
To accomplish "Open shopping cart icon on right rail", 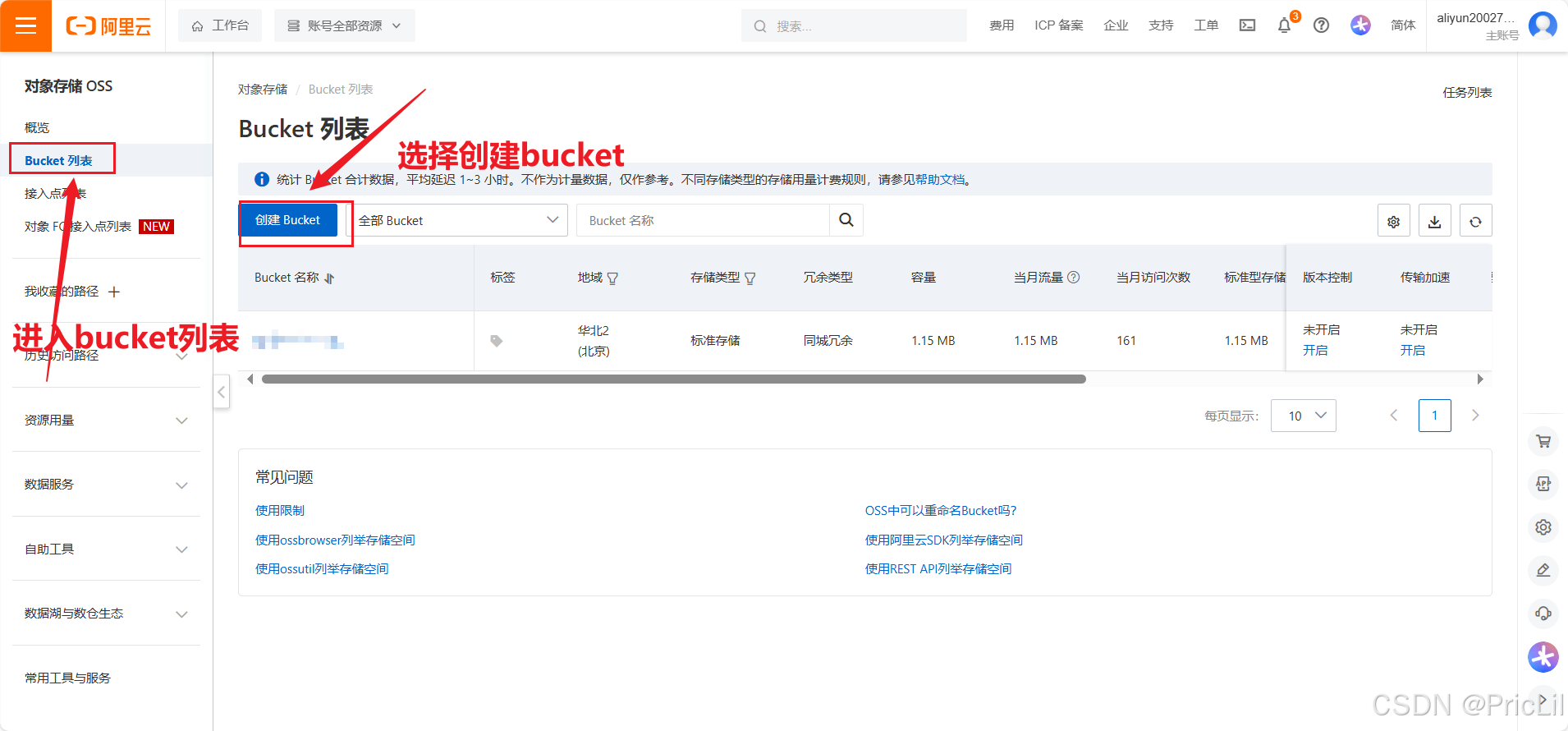I will 1543,441.
